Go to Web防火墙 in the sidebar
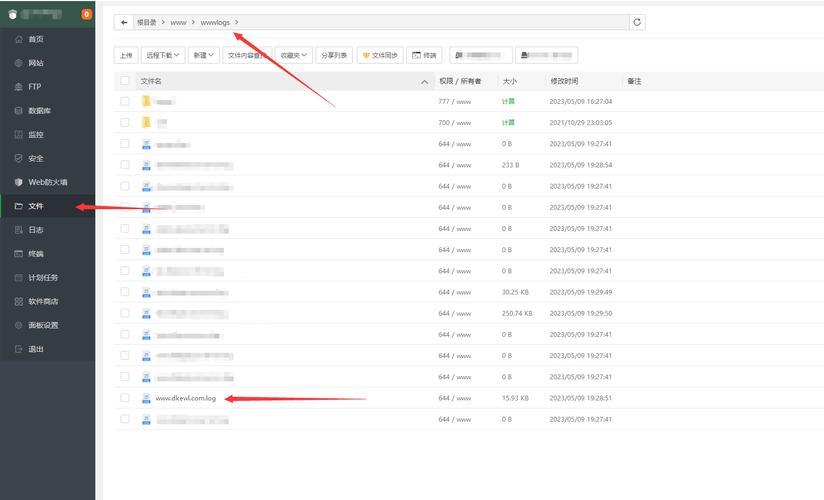Image resolution: width=824 pixels, height=500 pixels. pos(47,182)
